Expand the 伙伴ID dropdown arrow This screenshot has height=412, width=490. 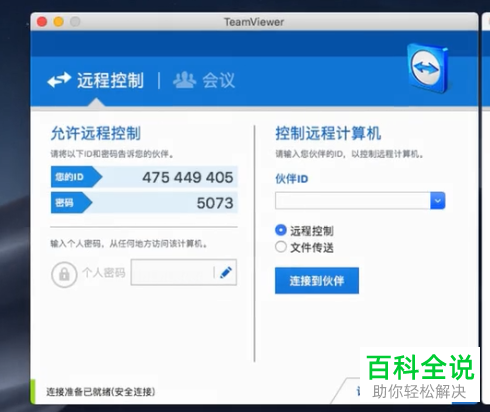click(438, 201)
